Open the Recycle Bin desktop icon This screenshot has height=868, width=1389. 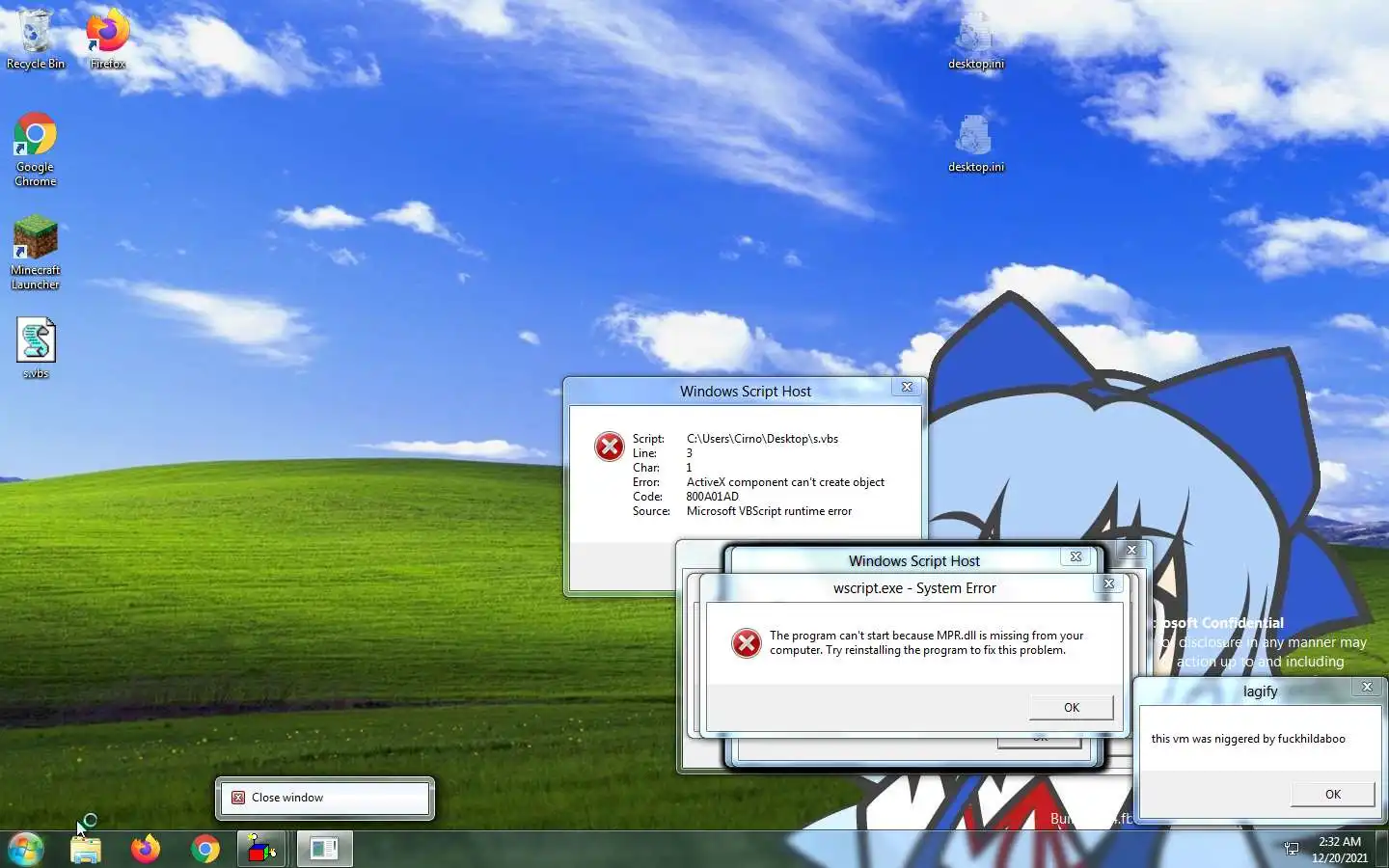[x=36, y=39]
